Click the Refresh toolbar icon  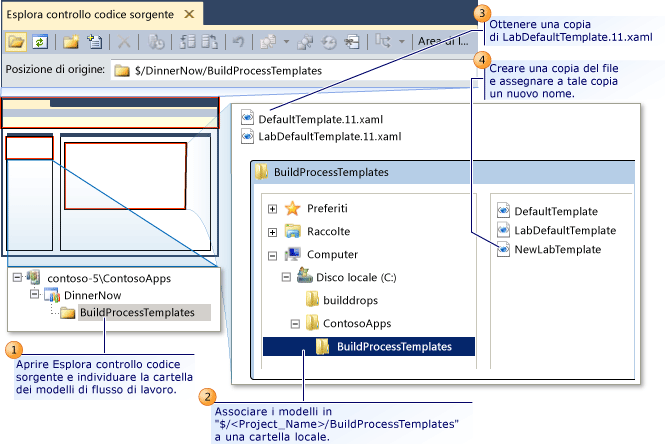coord(39,42)
